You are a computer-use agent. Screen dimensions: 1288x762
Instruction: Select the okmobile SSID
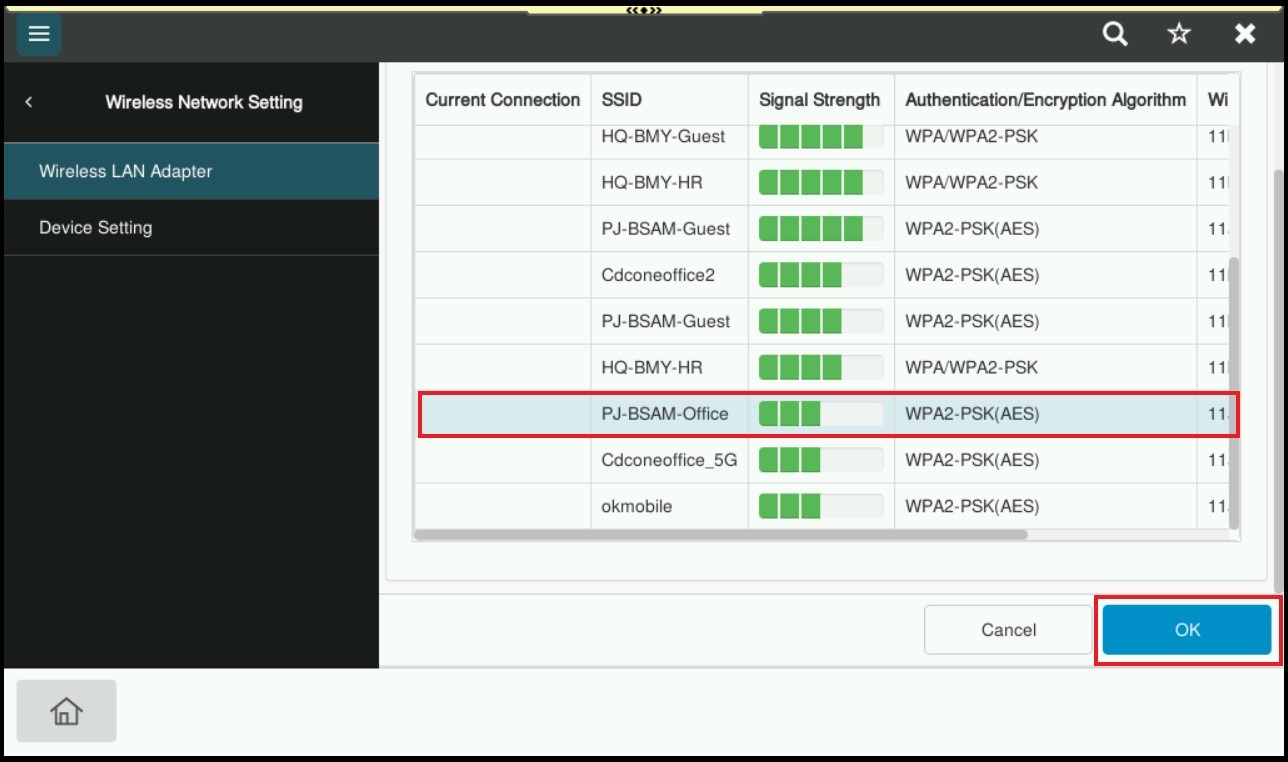pyautogui.click(x=636, y=506)
